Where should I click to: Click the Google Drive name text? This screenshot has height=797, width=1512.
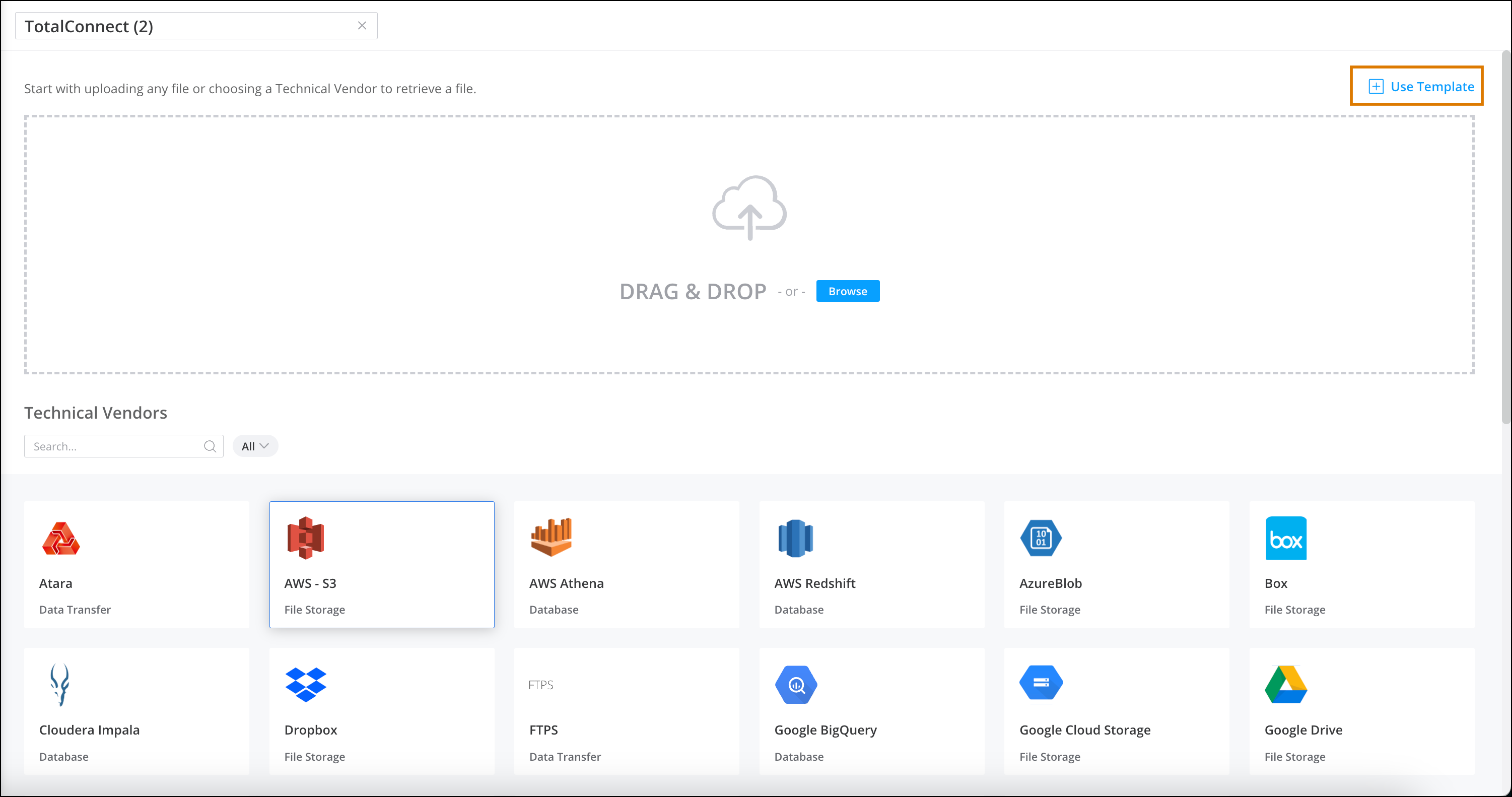coord(1303,729)
